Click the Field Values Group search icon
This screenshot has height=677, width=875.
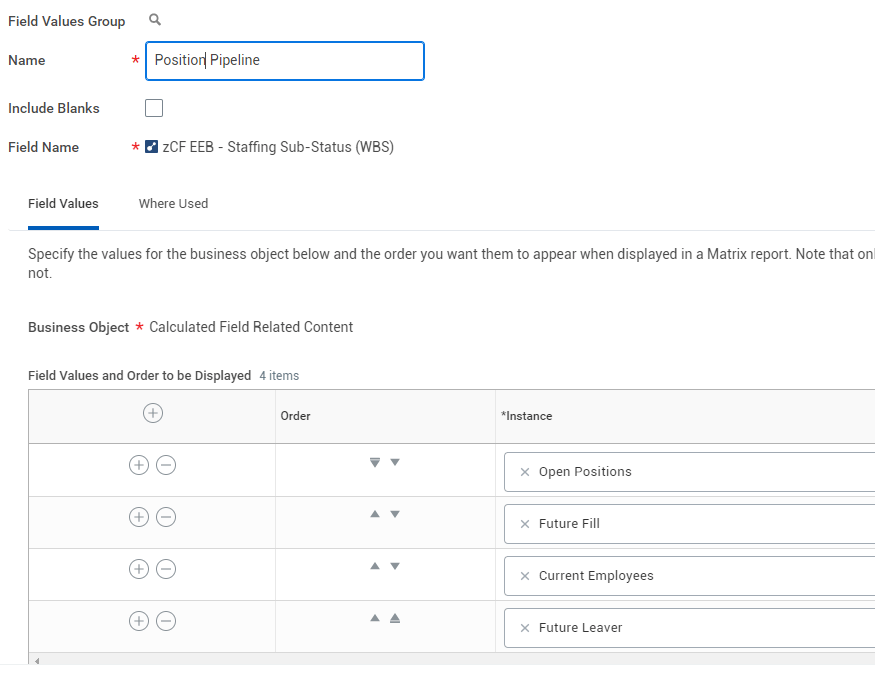pos(154,20)
